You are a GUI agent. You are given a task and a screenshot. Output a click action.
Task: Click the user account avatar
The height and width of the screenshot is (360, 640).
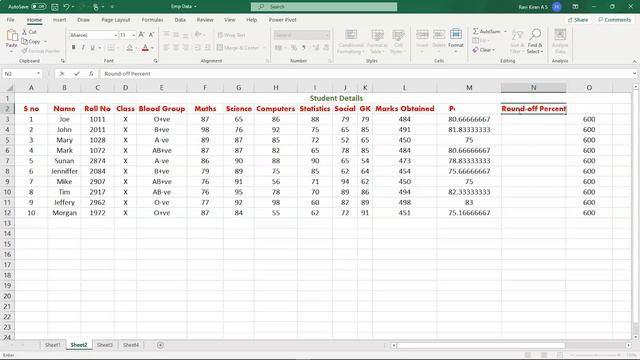557,7
